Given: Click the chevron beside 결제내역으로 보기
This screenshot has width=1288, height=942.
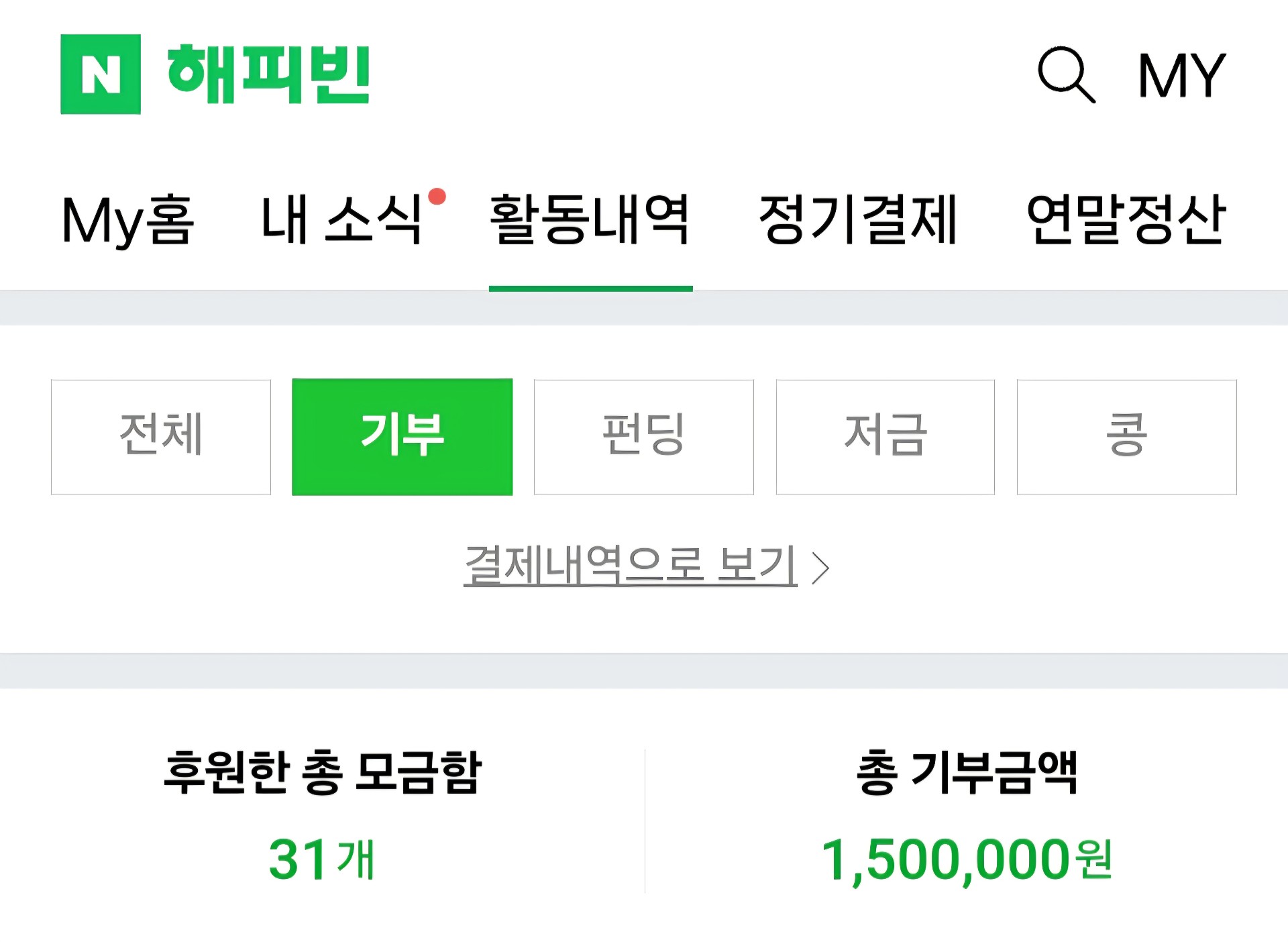Looking at the screenshot, I should click(x=820, y=568).
